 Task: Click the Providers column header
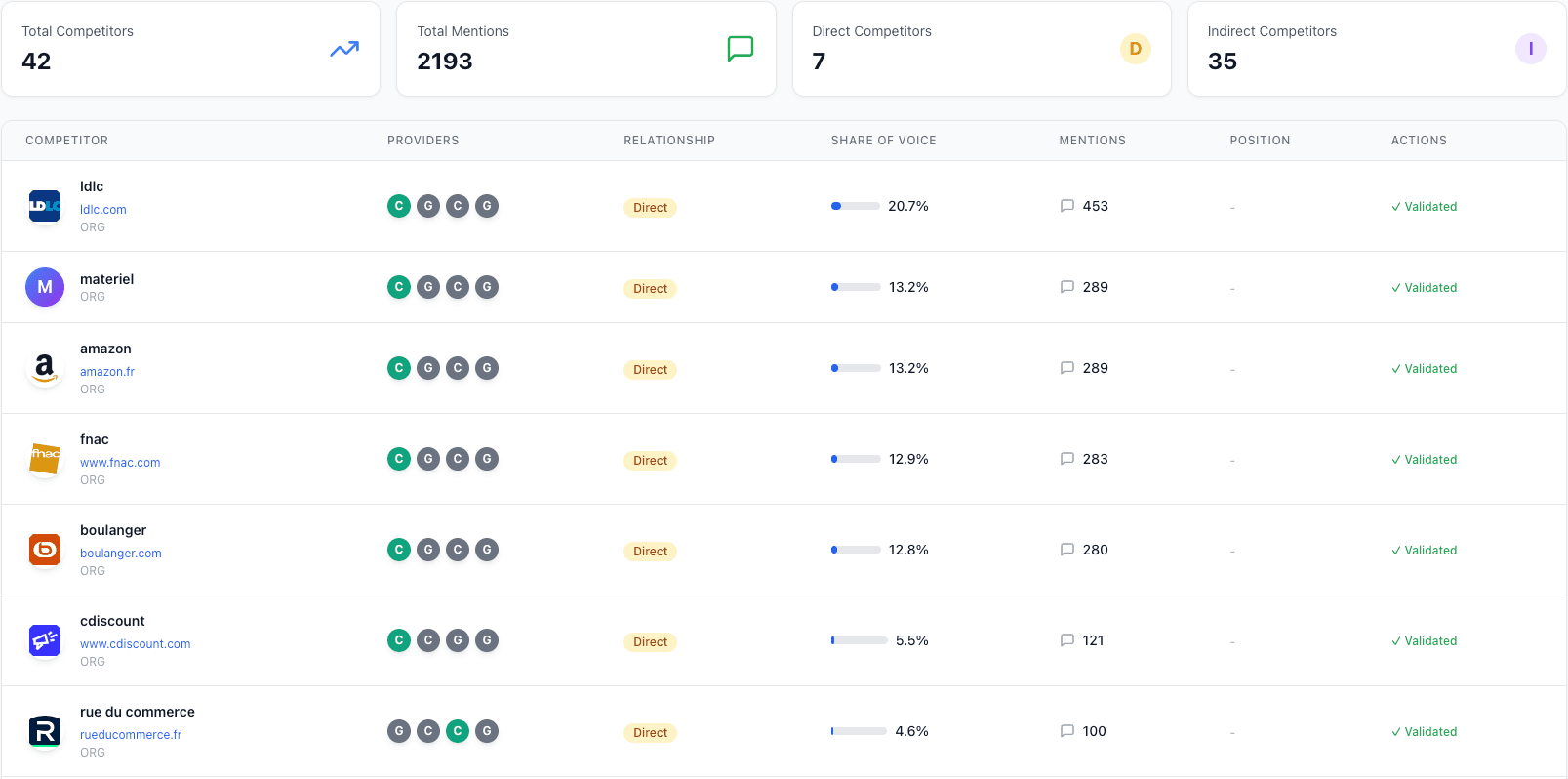422,141
